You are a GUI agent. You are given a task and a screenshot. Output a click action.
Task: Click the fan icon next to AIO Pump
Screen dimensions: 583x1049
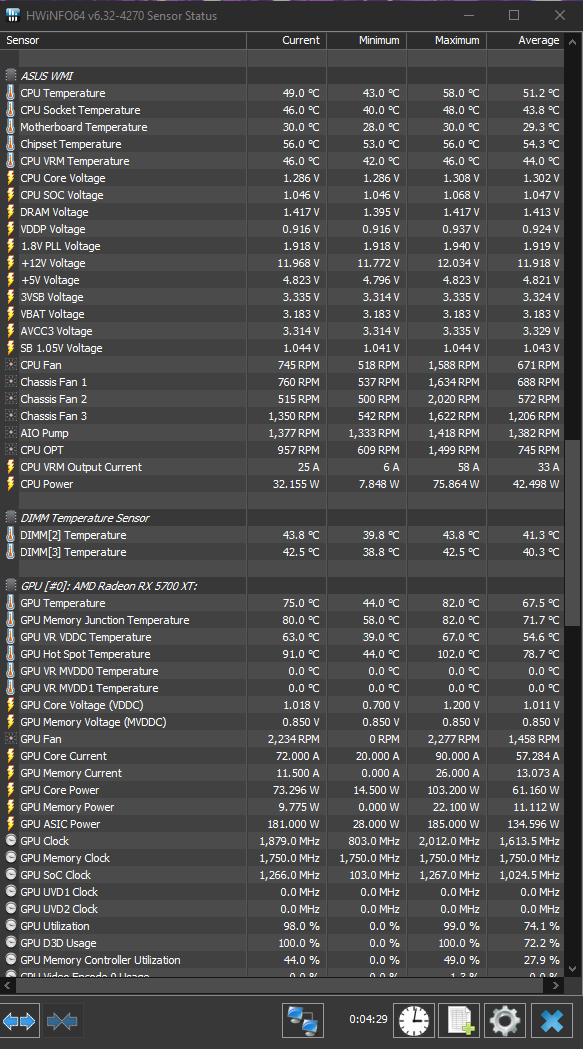(10, 433)
